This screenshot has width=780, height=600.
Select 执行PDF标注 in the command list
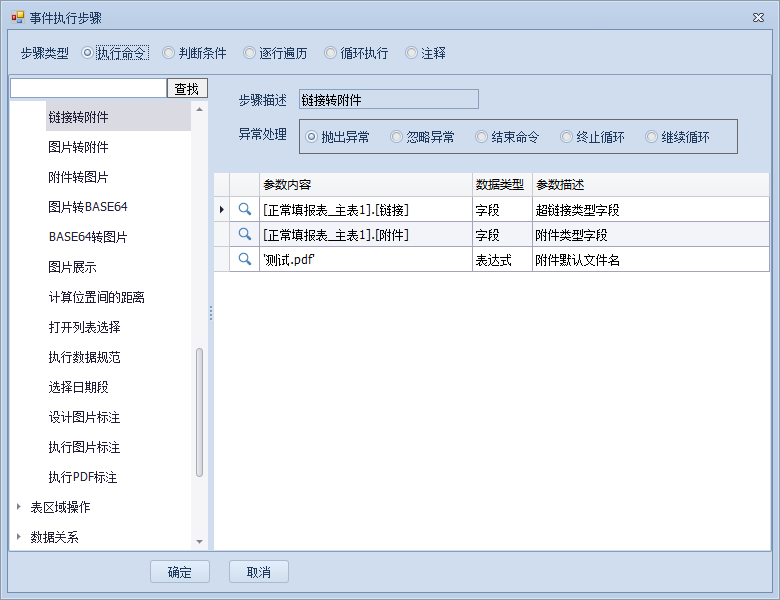pos(83,477)
